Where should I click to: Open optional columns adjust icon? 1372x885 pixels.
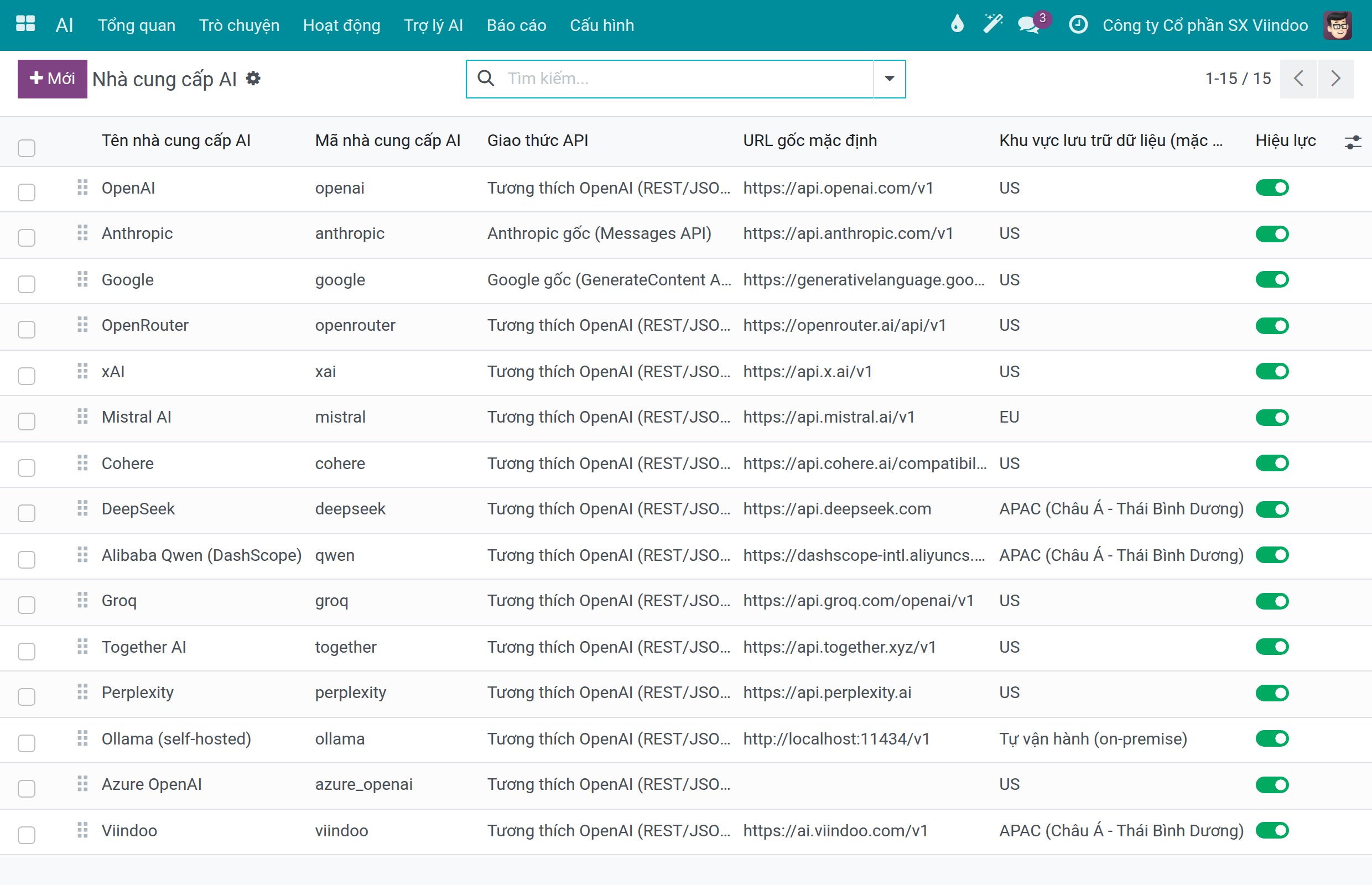pos(1353,142)
